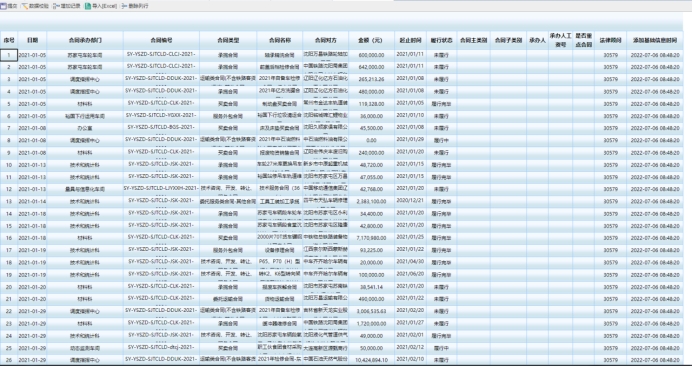Sort by the 日期 column header
693x367 pixels.
point(32,40)
